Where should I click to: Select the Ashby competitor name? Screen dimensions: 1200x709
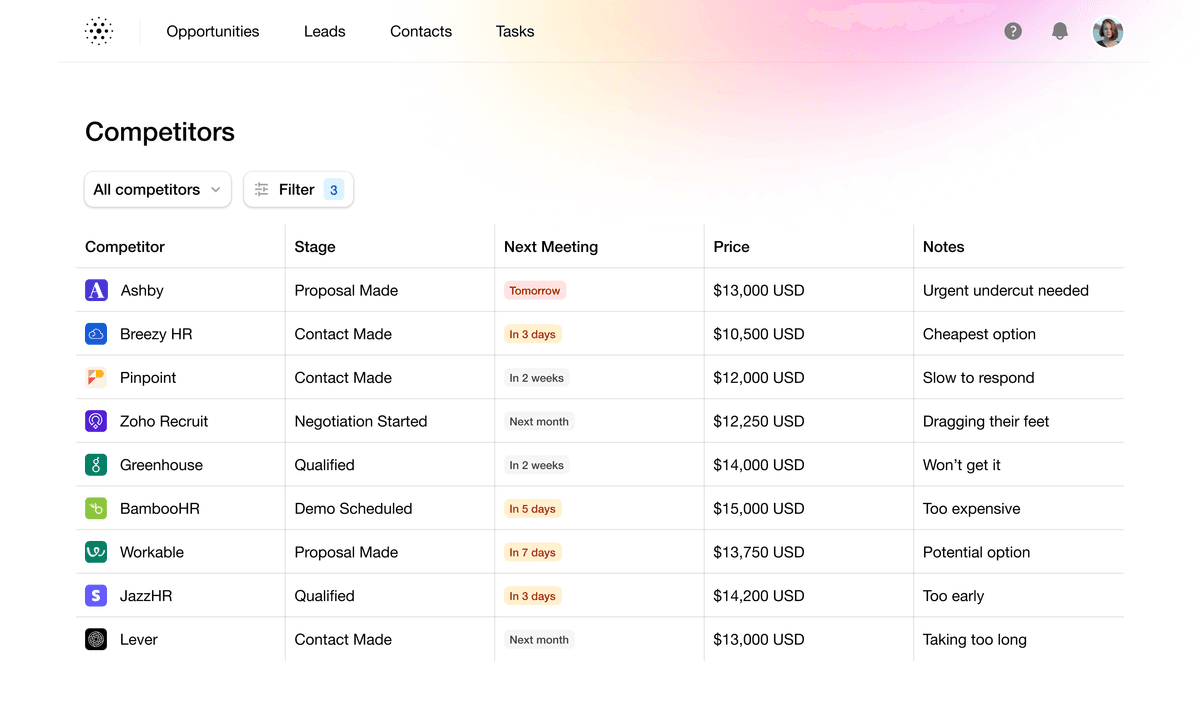tap(142, 290)
